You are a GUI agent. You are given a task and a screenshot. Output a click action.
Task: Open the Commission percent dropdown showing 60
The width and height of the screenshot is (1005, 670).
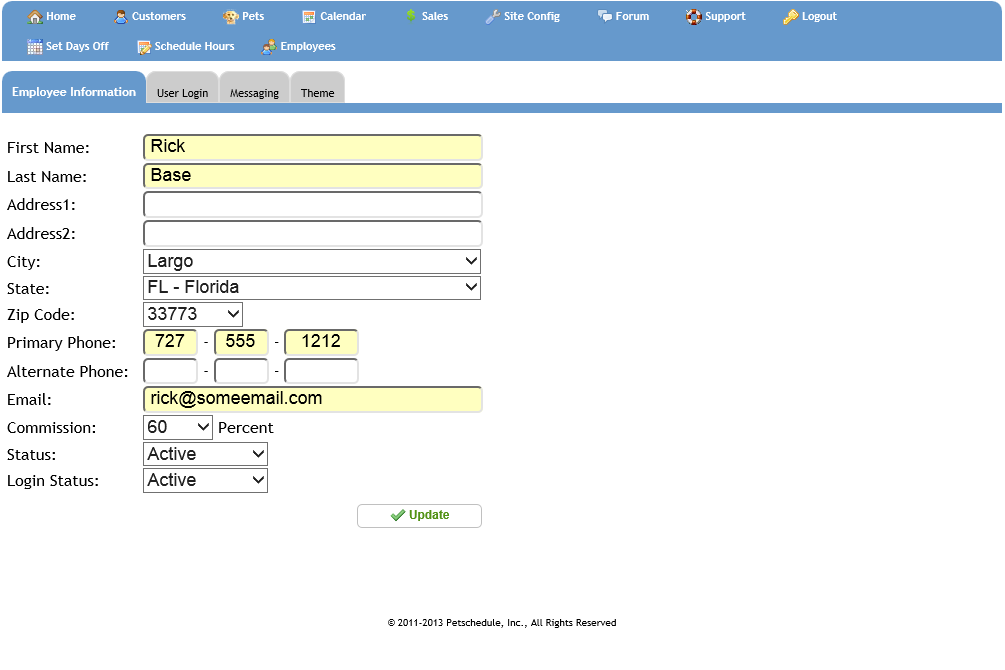[178, 428]
